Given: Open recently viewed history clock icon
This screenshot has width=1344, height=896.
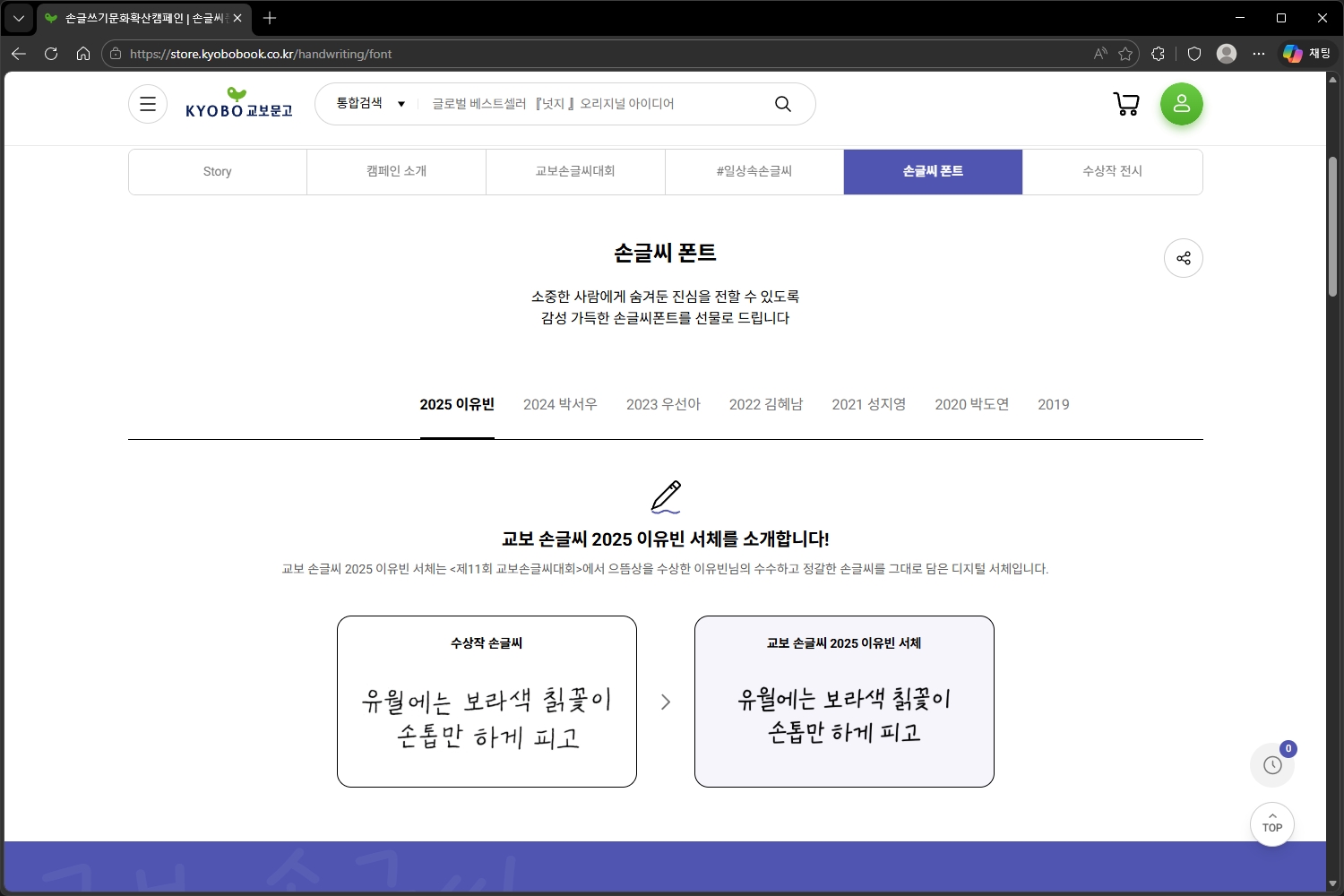Looking at the screenshot, I should (1272, 764).
